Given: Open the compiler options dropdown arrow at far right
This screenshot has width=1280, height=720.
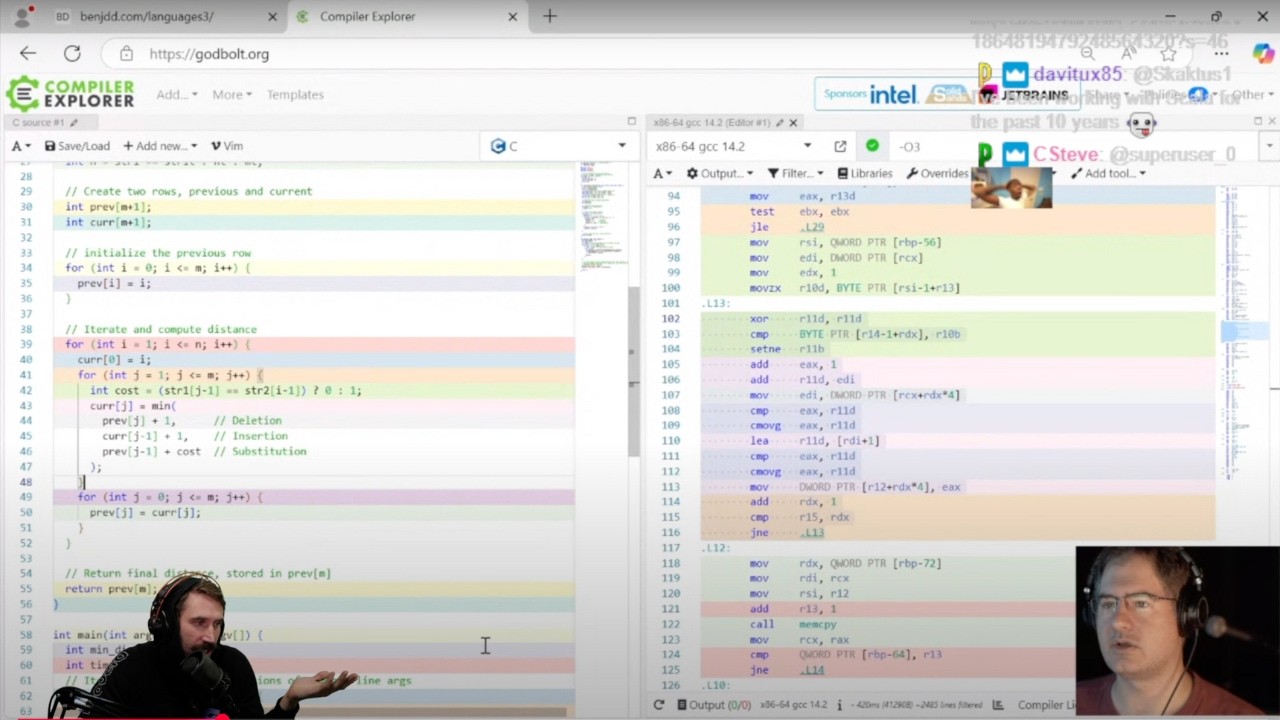Looking at the screenshot, I should point(1270,146).
